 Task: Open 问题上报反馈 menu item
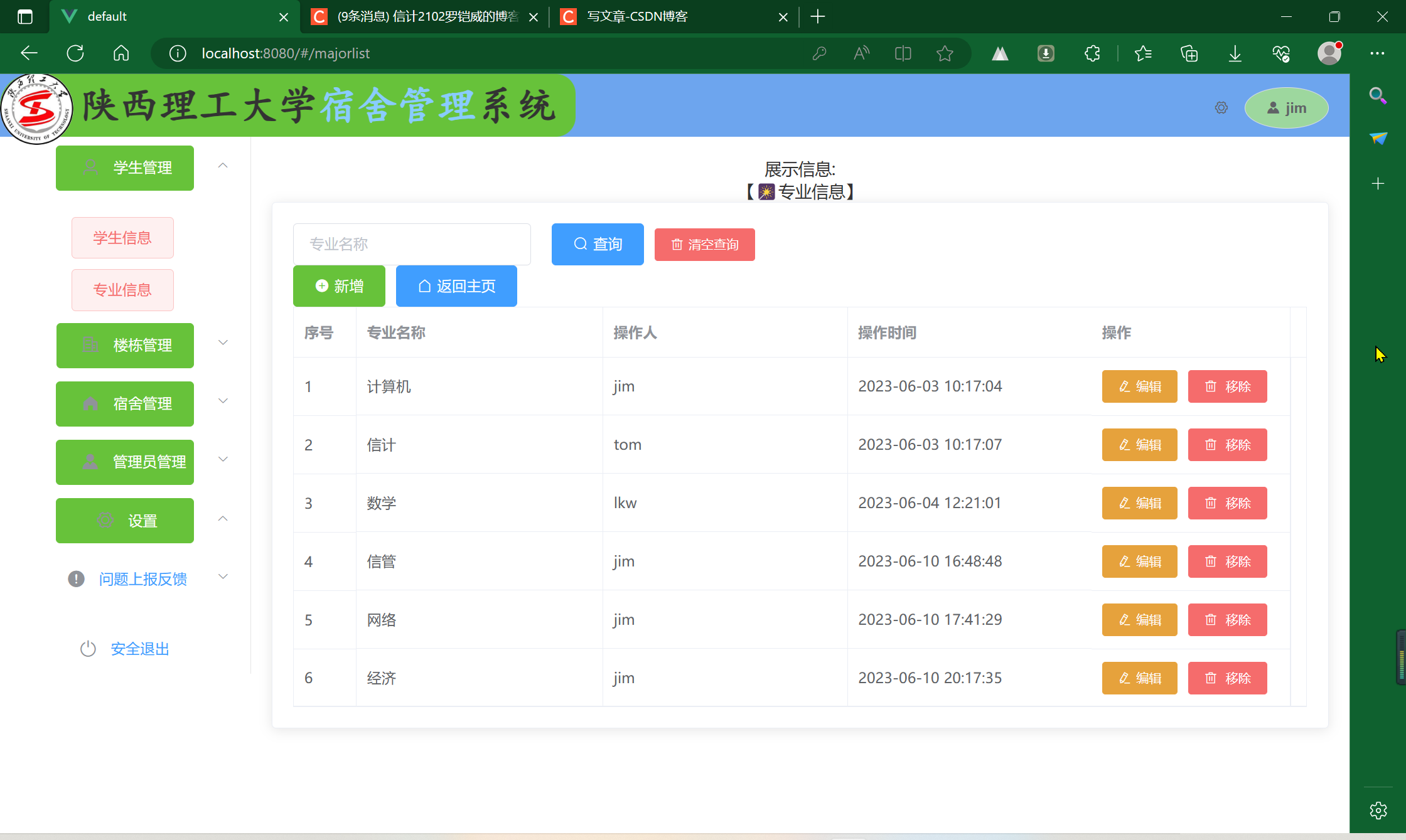point(142,579)
